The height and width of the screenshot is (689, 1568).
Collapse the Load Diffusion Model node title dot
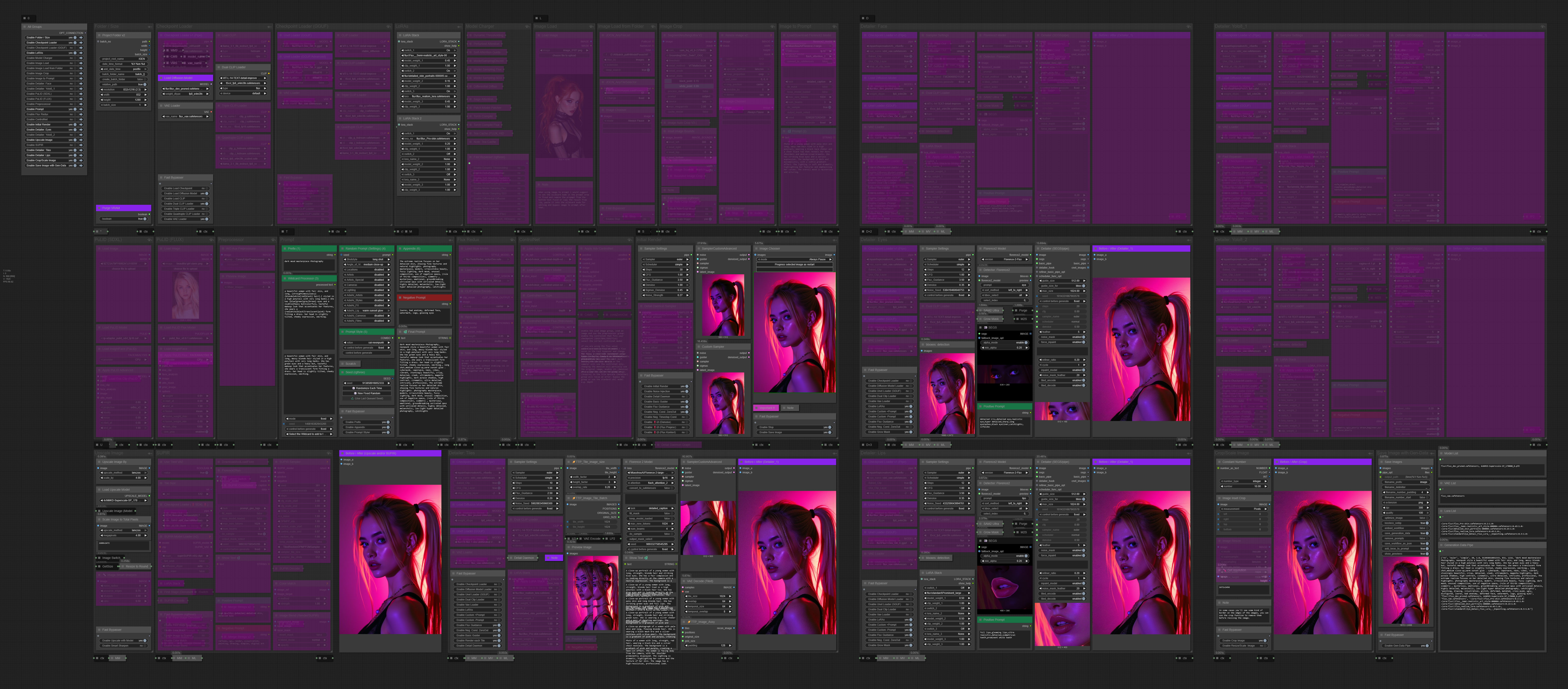(x=161, y=78)
